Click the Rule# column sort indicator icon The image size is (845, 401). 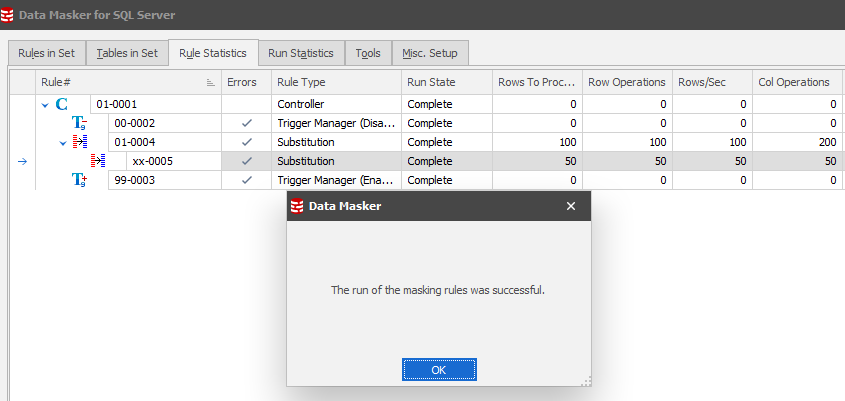tap(210, 83)
